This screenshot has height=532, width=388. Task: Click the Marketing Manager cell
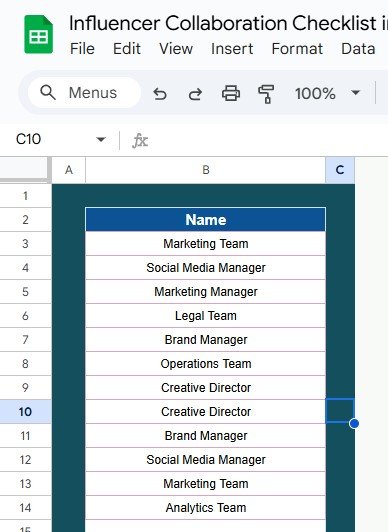pos(206,292)
